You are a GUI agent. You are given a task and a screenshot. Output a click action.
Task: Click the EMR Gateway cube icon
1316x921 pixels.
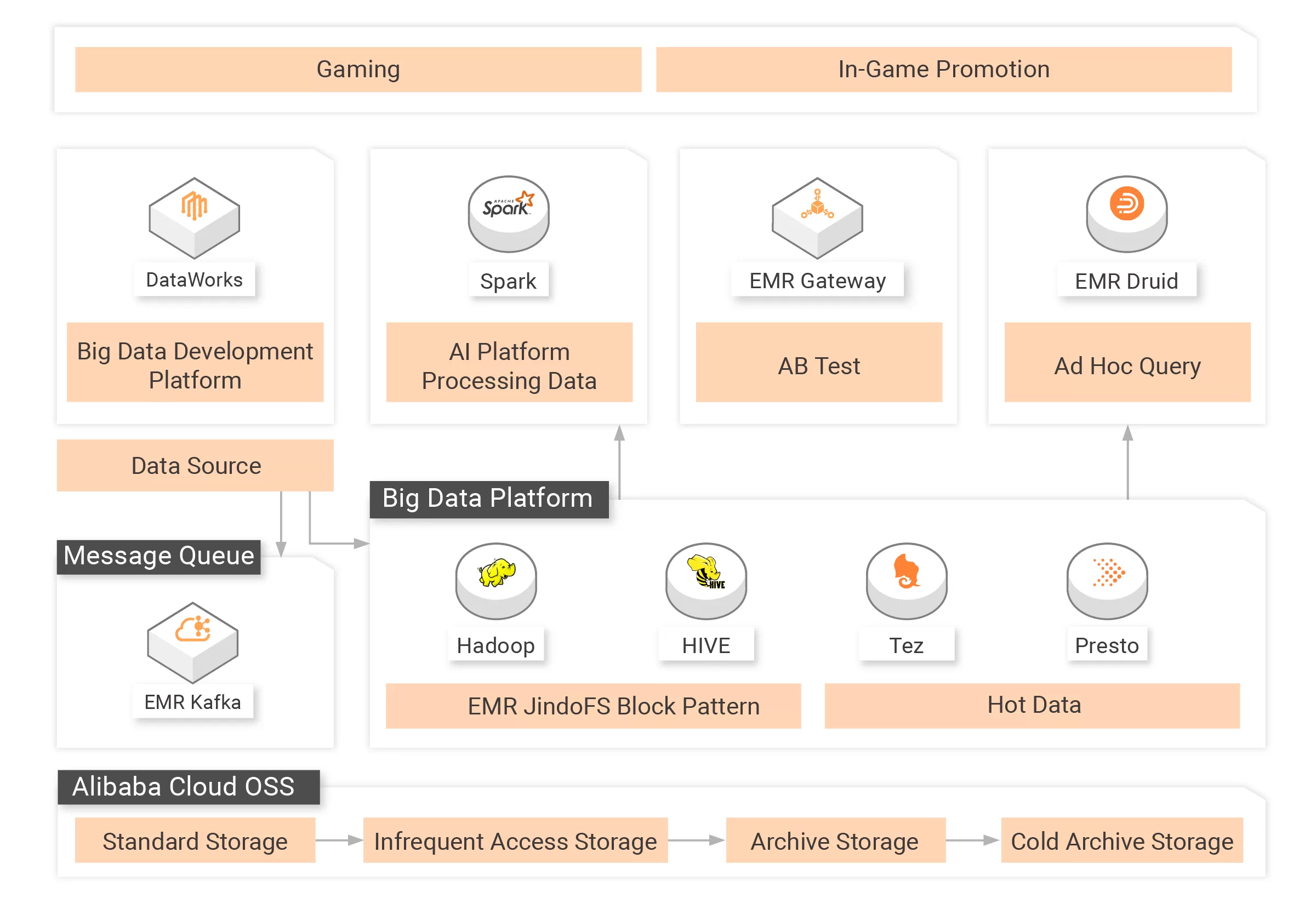pos(817,216)
